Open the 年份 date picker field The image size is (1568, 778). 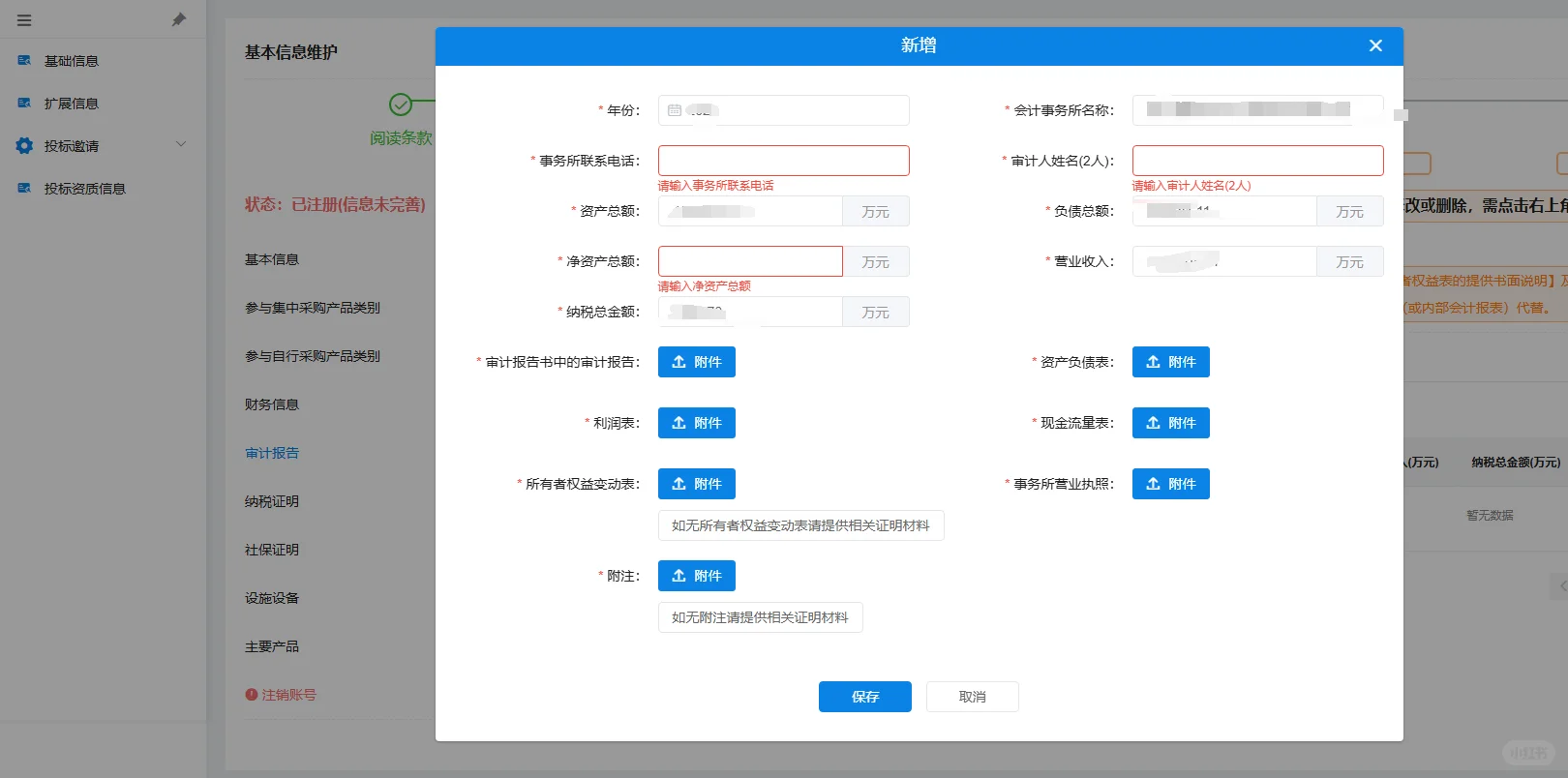(784, 110)
